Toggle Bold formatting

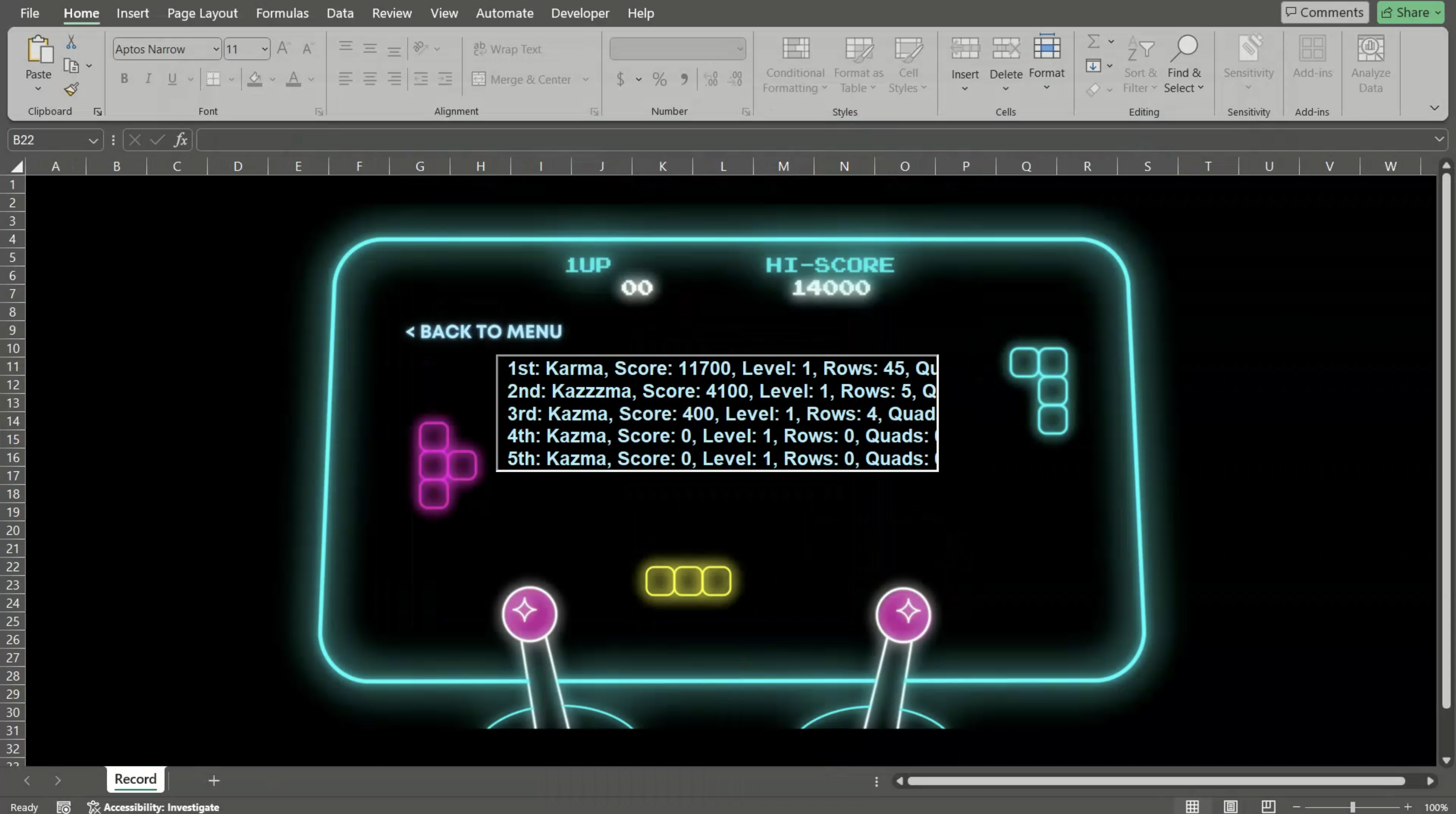click(x=124, y=79)
